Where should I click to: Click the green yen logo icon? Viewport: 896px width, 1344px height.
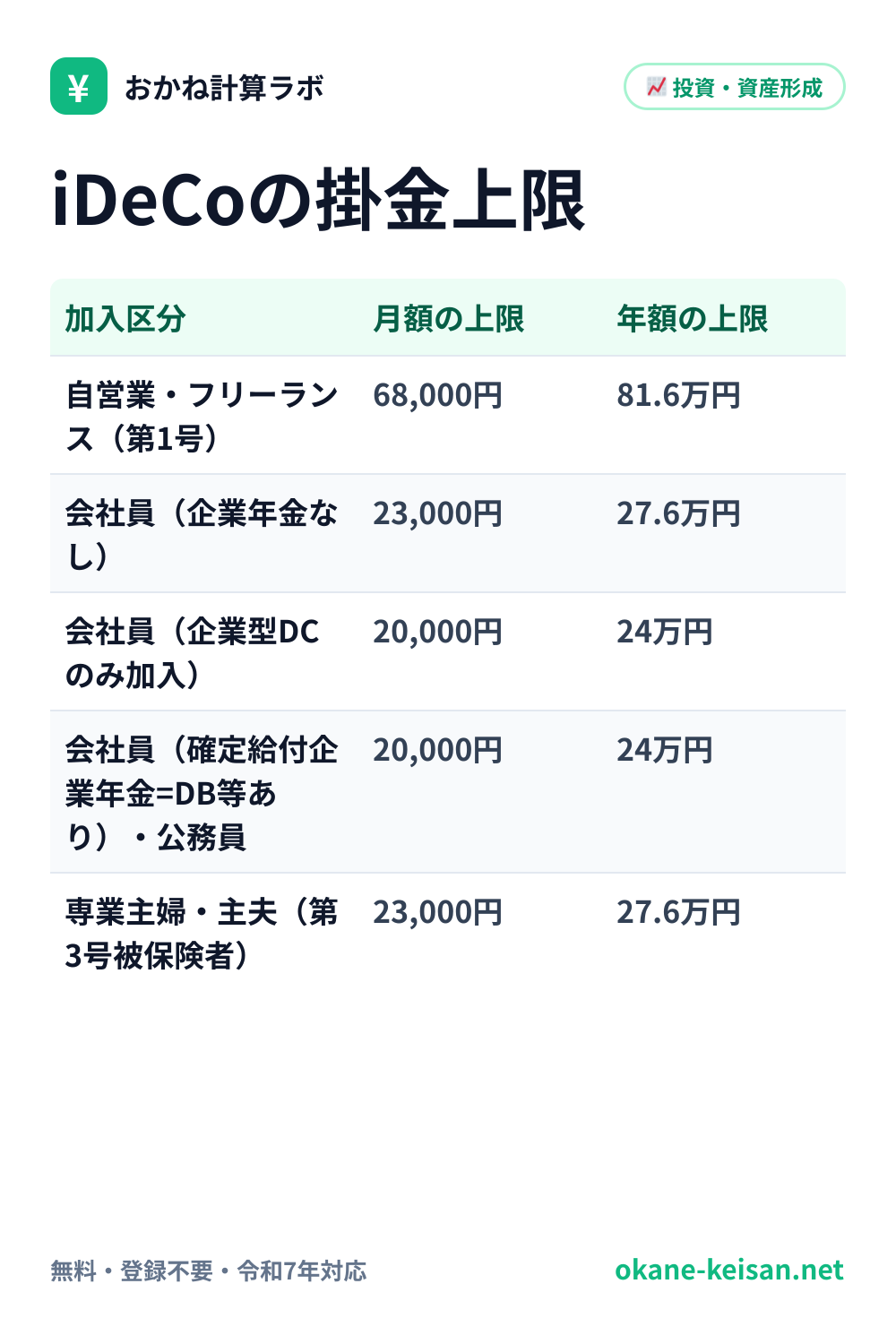(79, 86)
